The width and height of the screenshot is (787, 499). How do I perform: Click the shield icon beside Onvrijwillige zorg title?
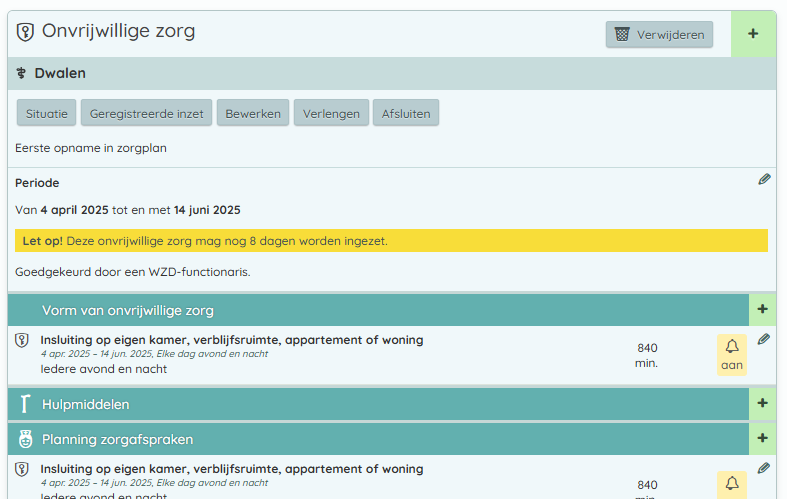point(25,32)
